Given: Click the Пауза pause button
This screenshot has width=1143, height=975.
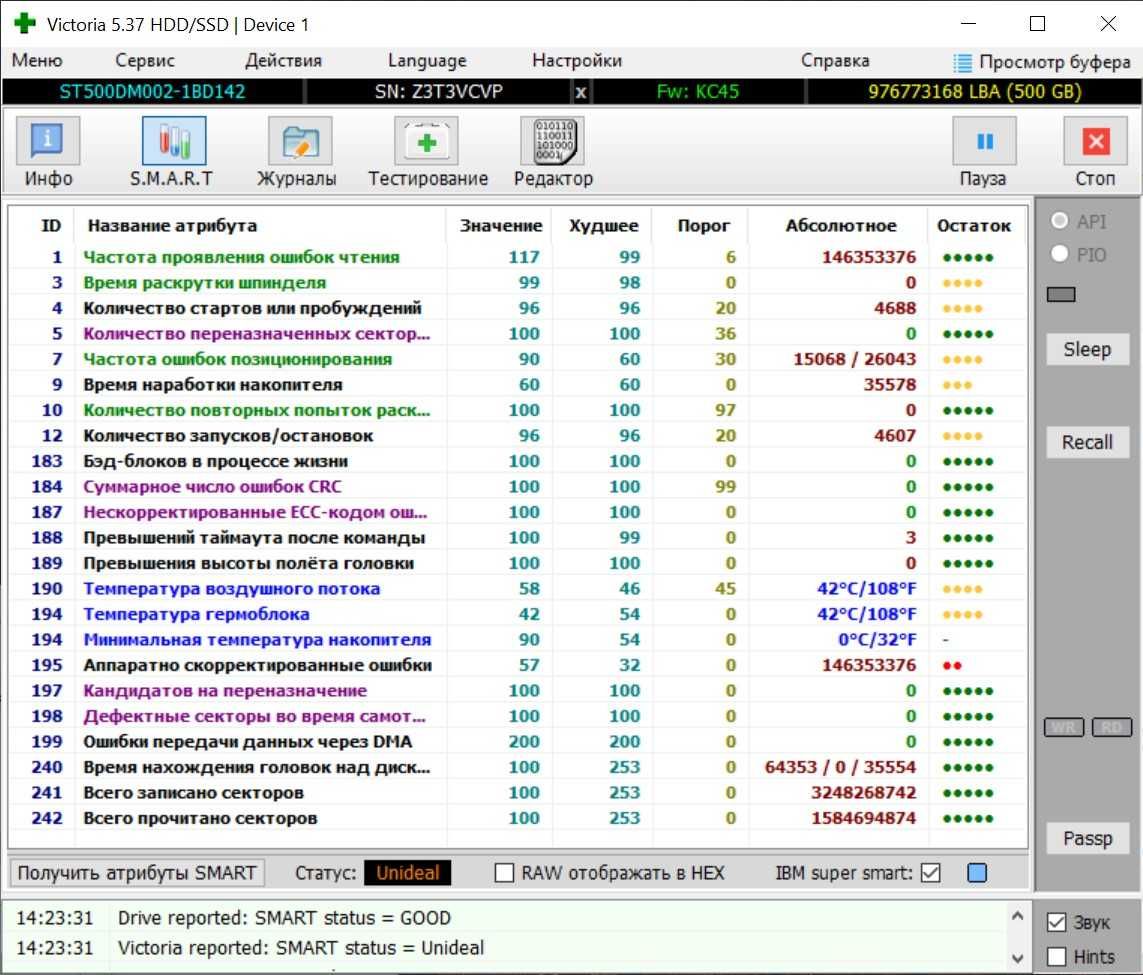Looking at the screenshot, I should click(x=984, y=142).
